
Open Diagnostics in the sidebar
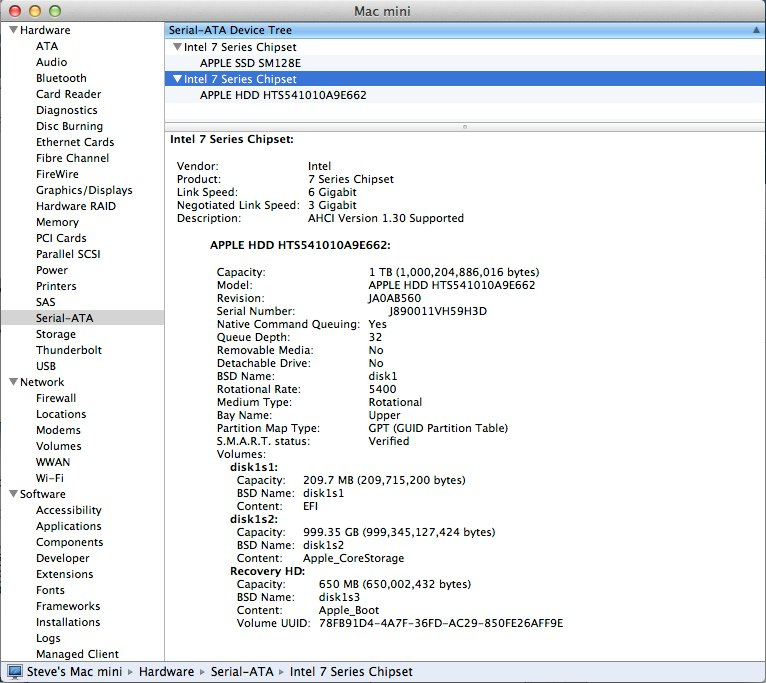click(66, 110)
